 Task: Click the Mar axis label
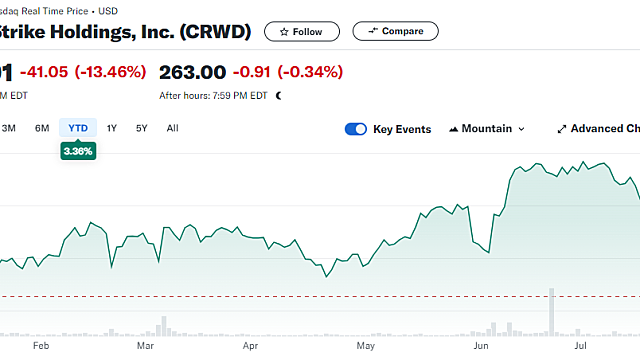[145, 346]
